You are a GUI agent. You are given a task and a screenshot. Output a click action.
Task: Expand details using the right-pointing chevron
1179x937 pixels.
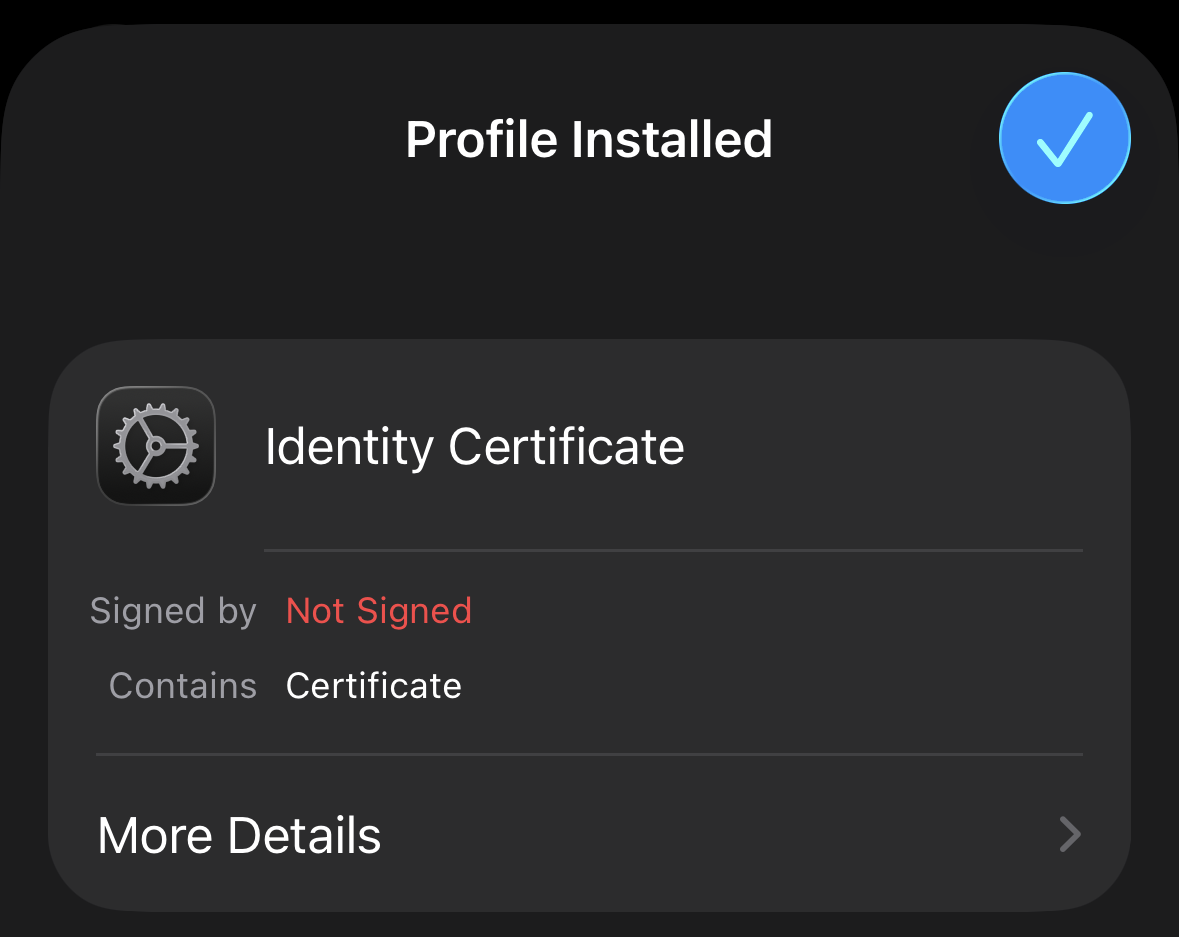[1070, 834]
